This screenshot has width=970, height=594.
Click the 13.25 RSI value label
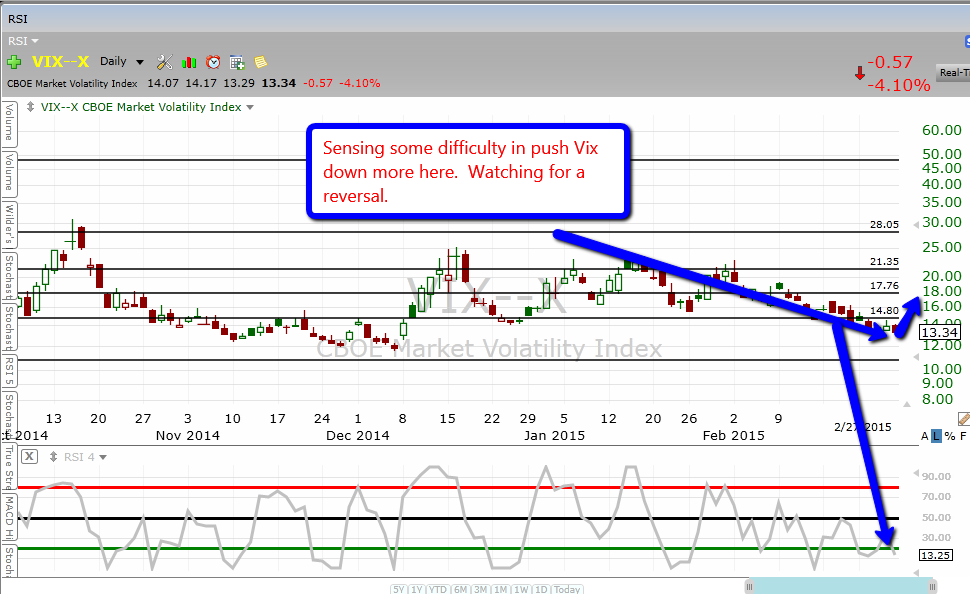[x=935, y=555]
